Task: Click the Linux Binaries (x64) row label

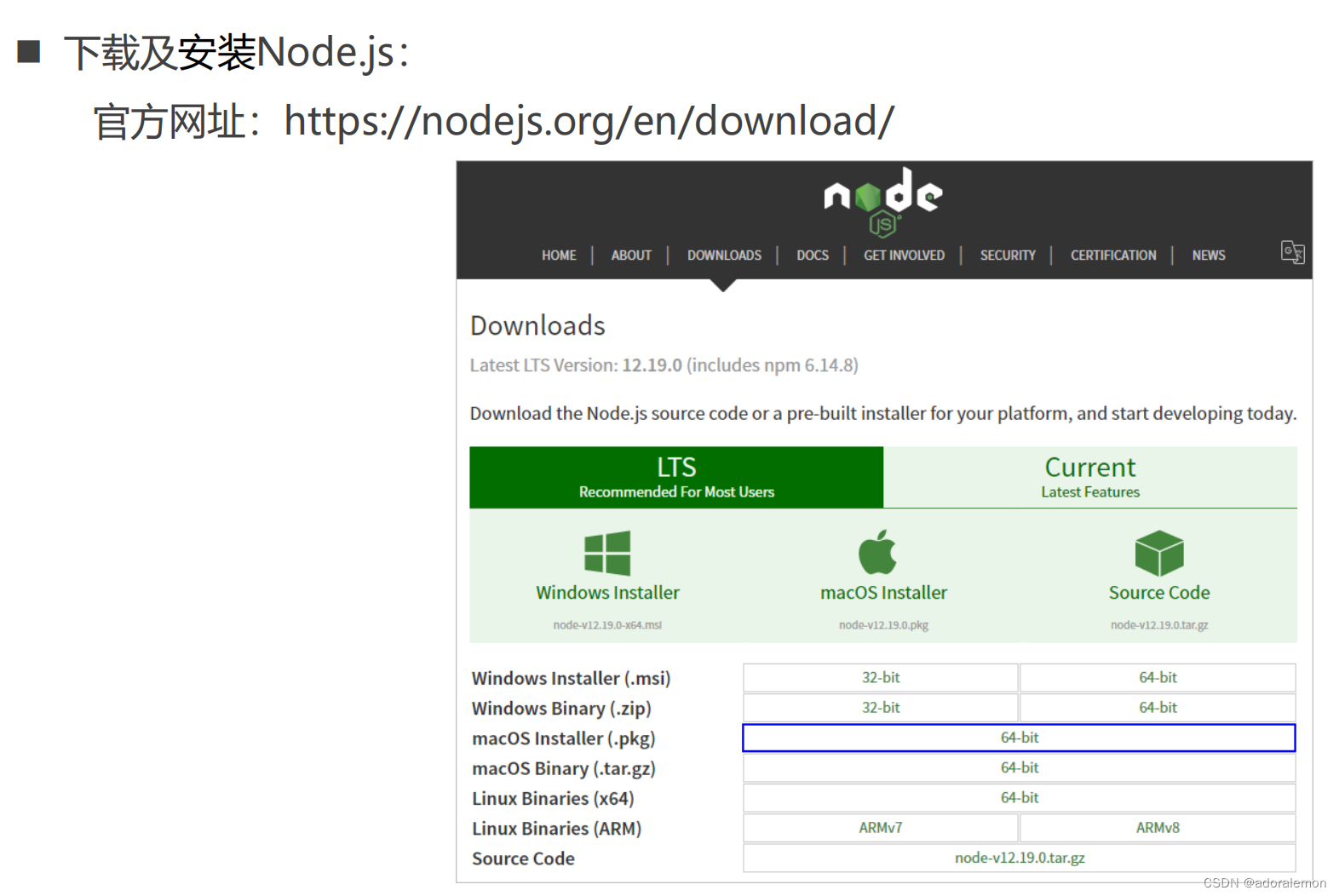Action: click(553, 799)
